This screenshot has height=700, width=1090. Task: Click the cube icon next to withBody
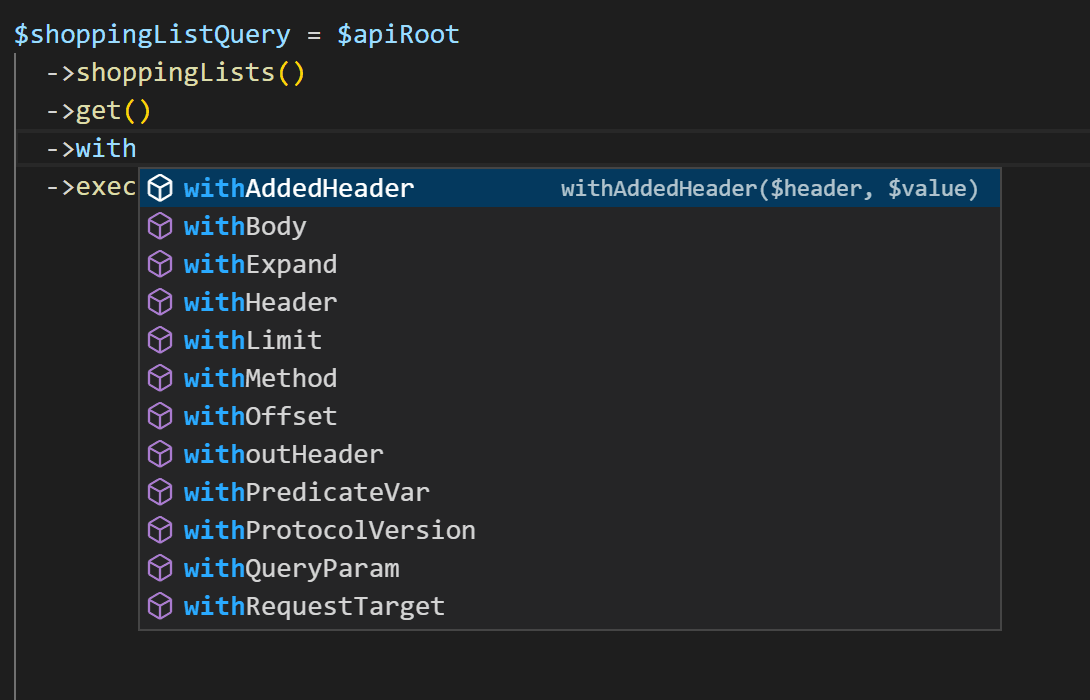pyautogui.click(x=160, y=226)
